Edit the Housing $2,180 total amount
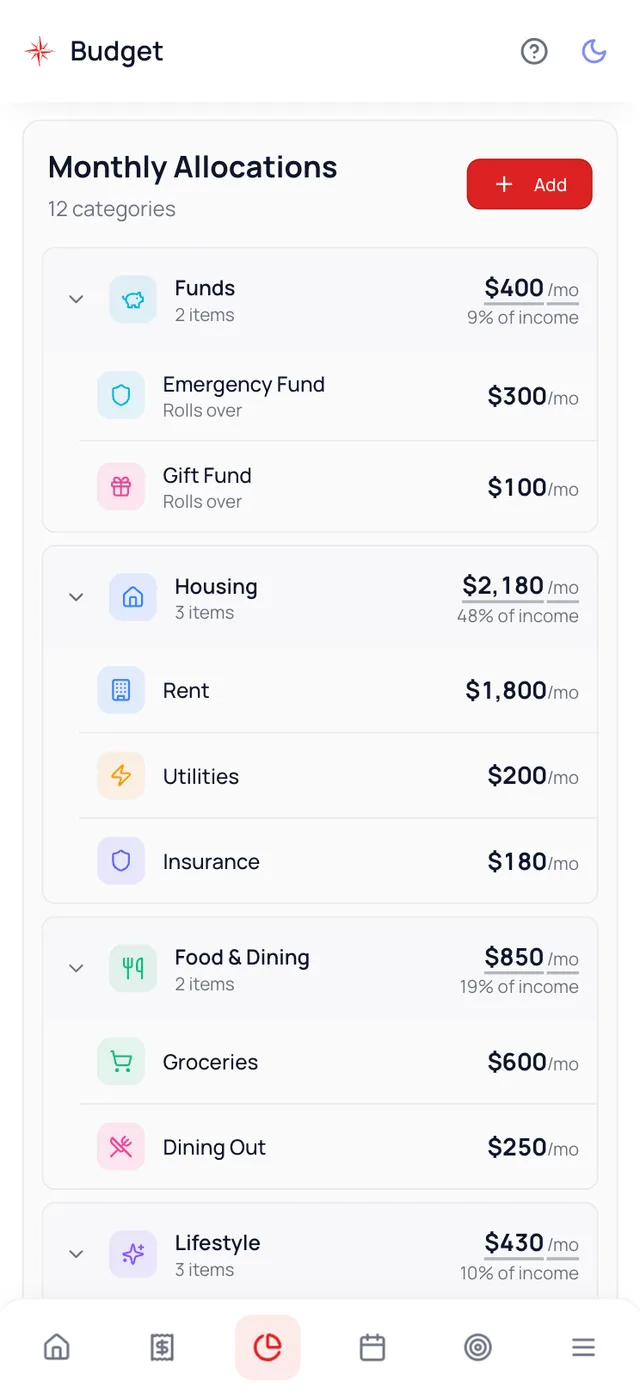Viewport: 640px width, 1394px height. pyautogui.click(x=503, y=586)
